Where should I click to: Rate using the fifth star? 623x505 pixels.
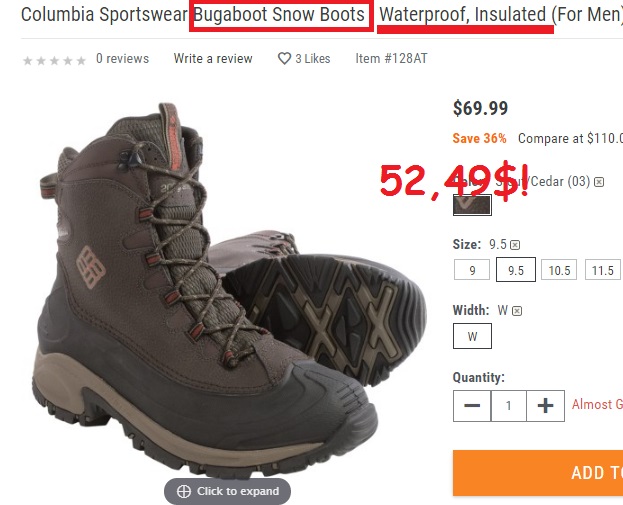click(x=81, y=61)
